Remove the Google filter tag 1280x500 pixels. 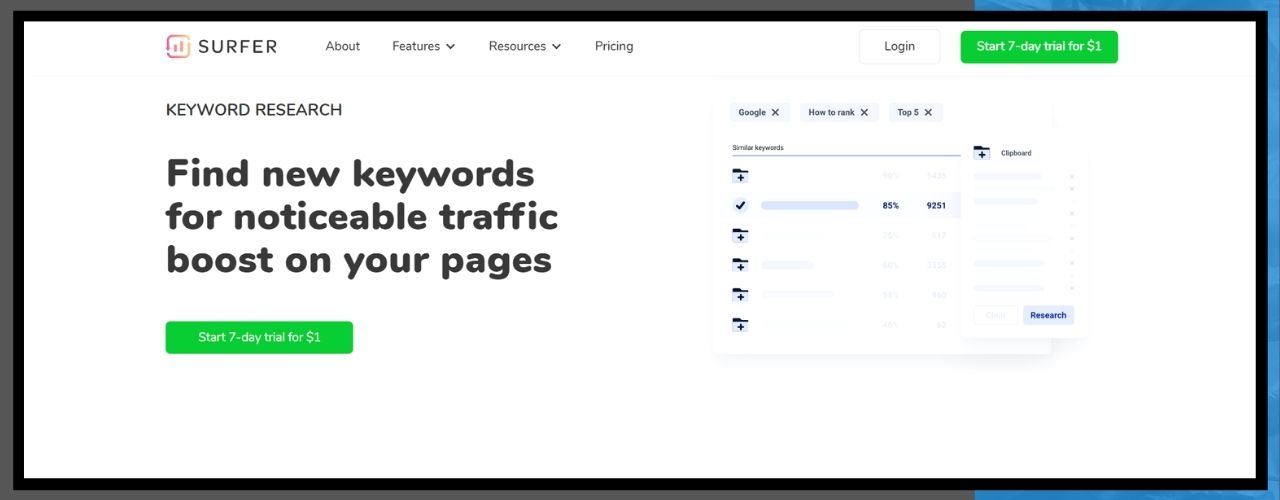775,113
